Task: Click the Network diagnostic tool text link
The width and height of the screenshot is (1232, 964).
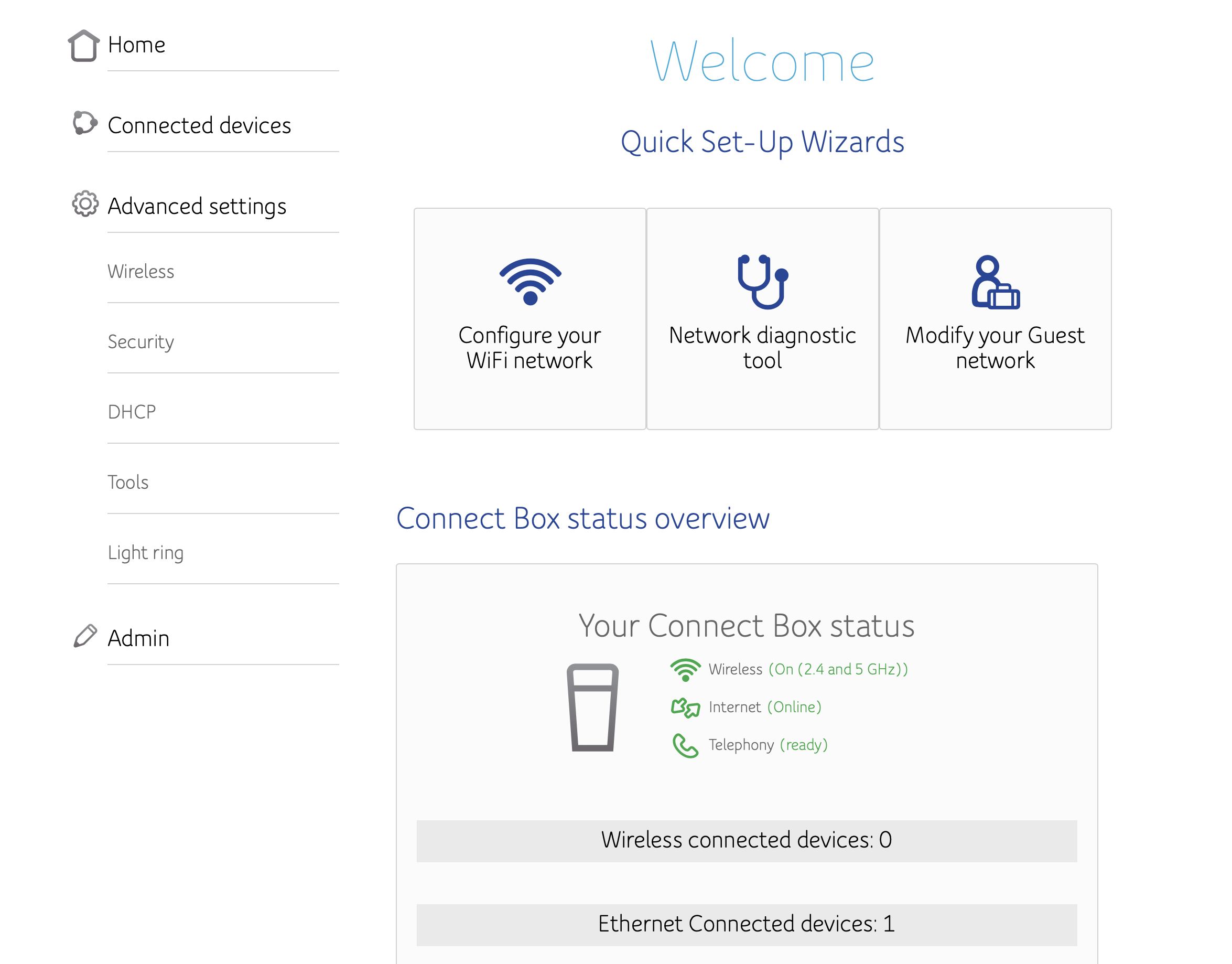Action: [762, 348]
